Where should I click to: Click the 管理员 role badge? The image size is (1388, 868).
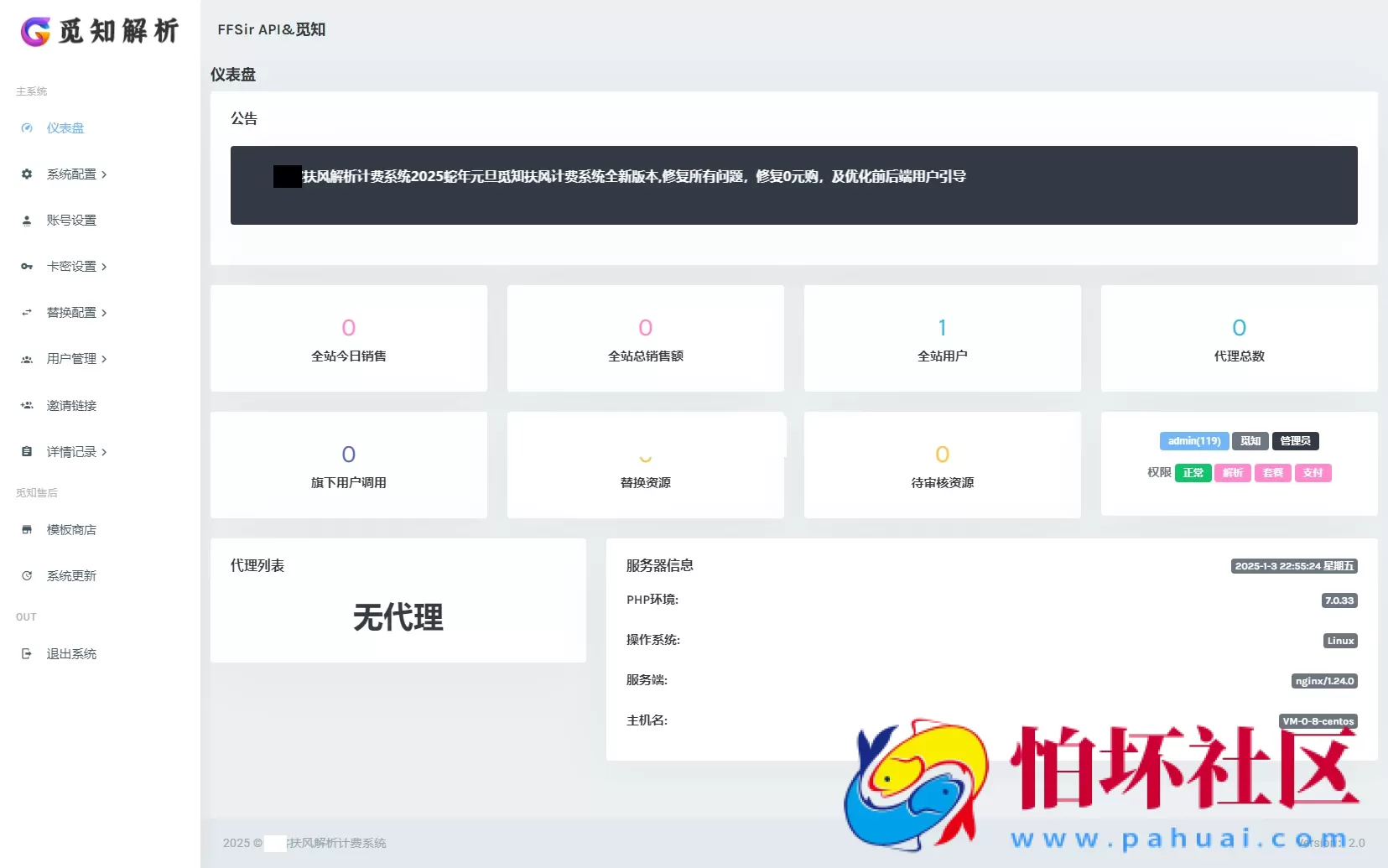(1295, 441)
